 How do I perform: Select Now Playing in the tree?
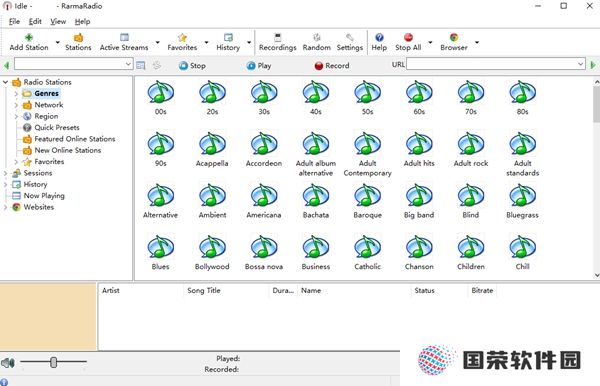click(44, 196)
